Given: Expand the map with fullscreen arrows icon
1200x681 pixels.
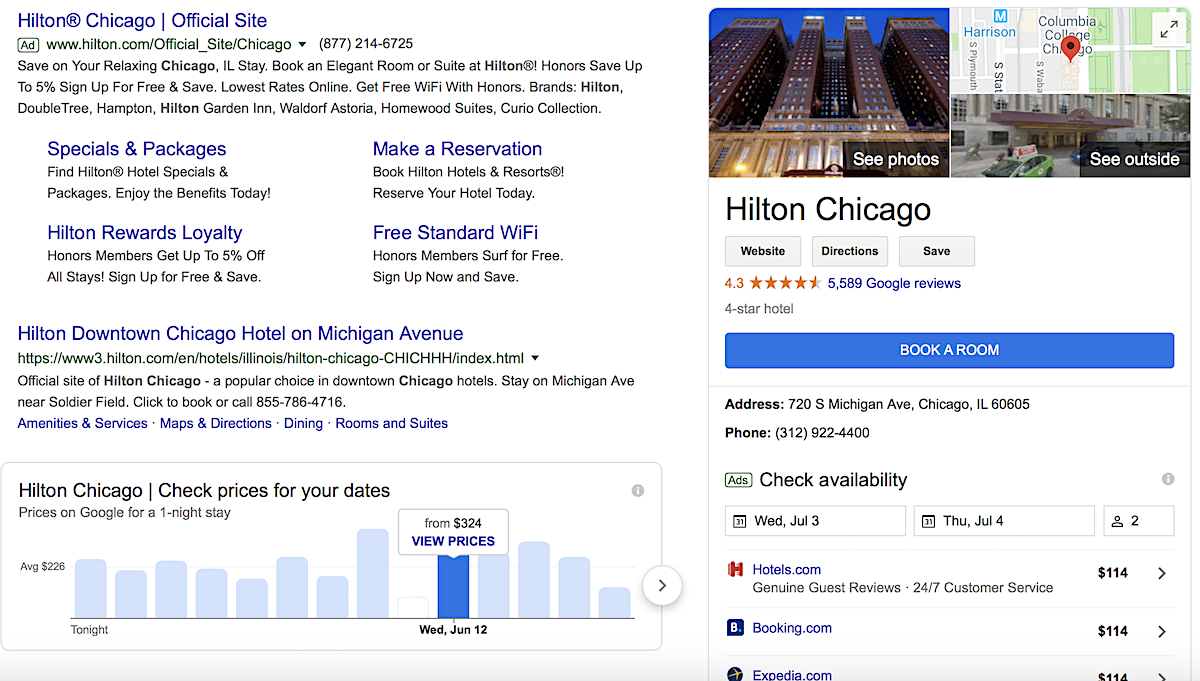Looking at the screenshot, I should pyautogui.click(x=1168, y=30).
